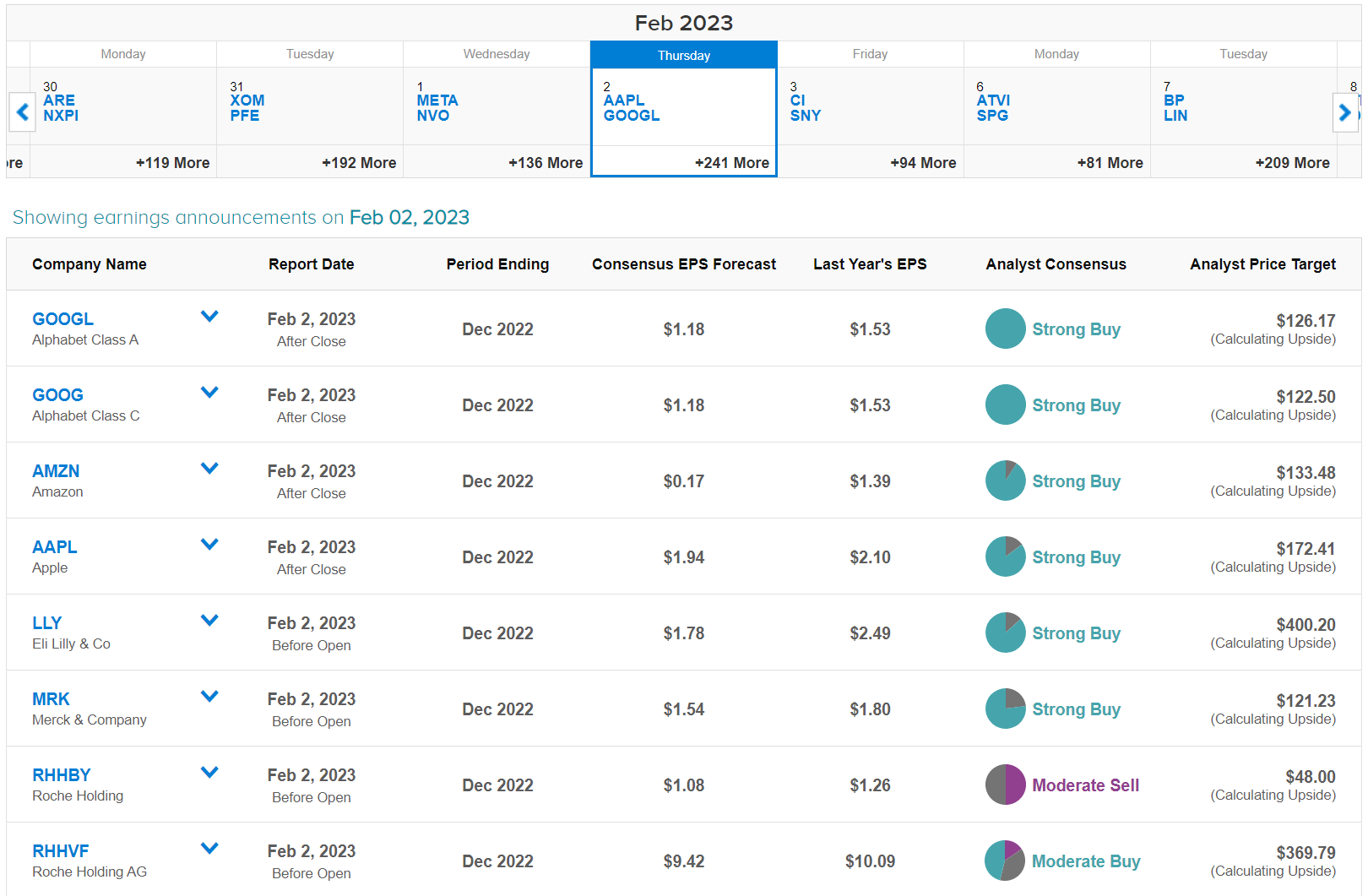Open META ticker in calendar

437,100
